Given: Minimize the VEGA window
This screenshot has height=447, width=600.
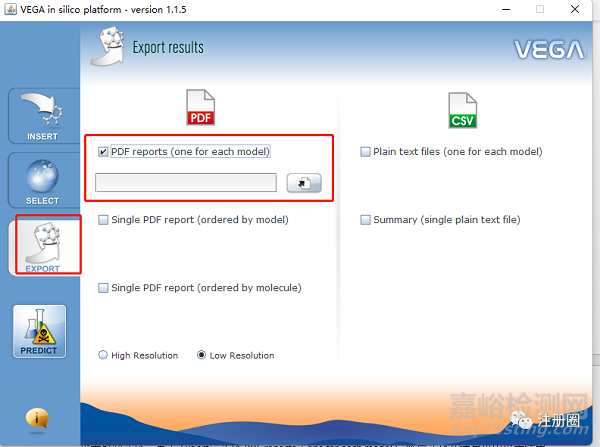Looking at the screenshot, I should (x=496, y=9).
